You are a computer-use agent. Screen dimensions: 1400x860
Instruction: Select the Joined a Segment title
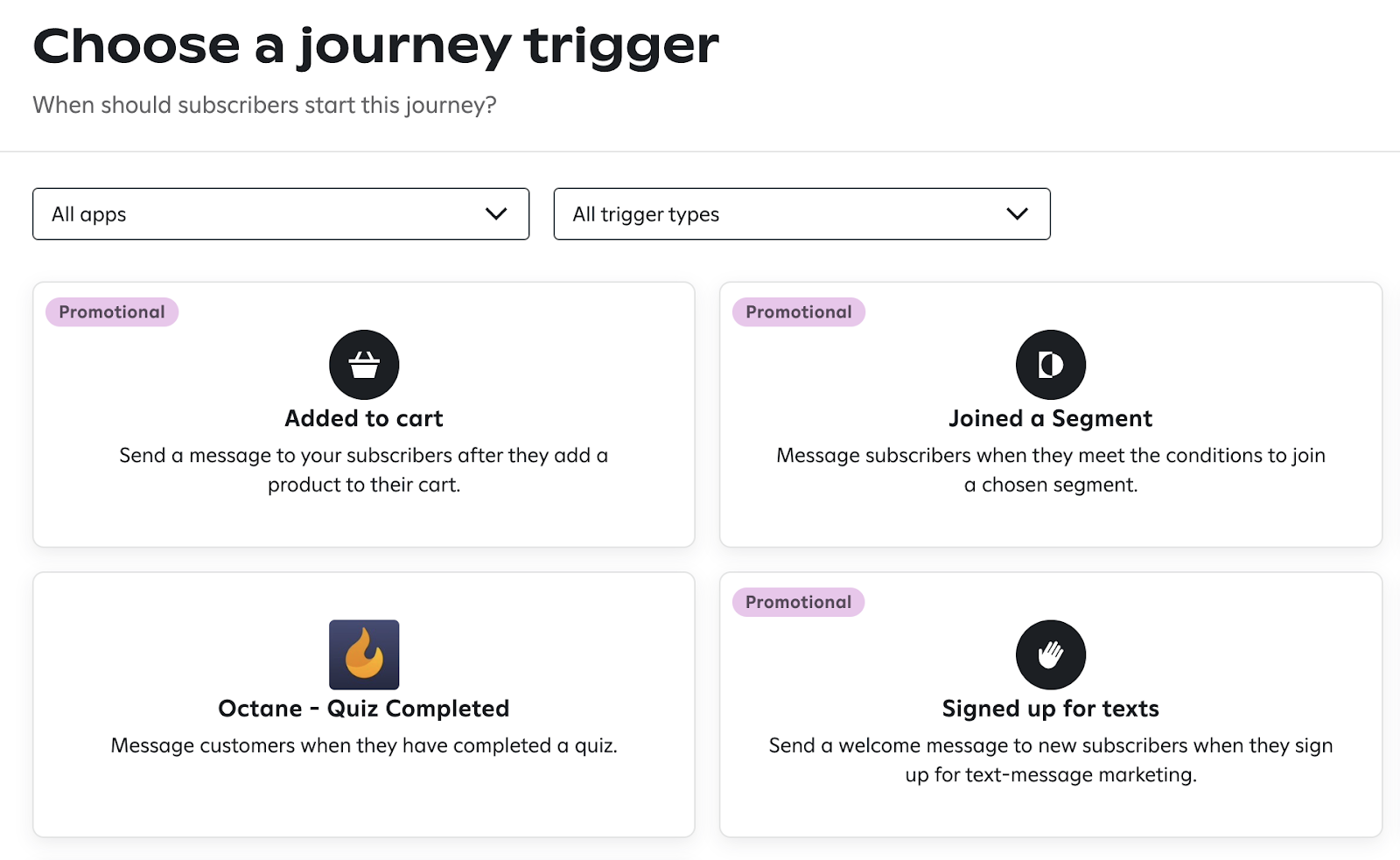click(1050, 419)
